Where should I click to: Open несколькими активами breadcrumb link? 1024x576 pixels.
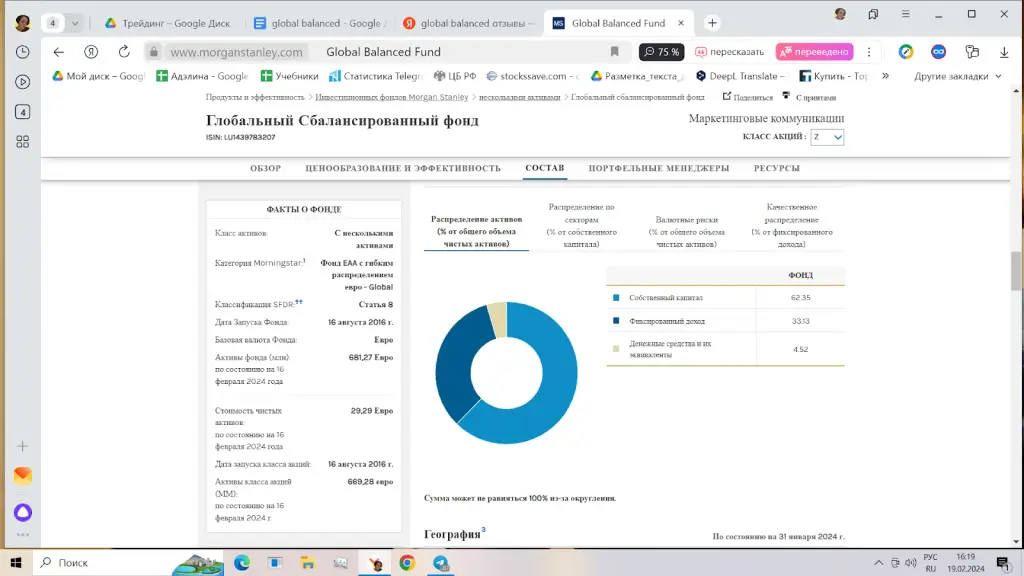[x=519, y=97]
